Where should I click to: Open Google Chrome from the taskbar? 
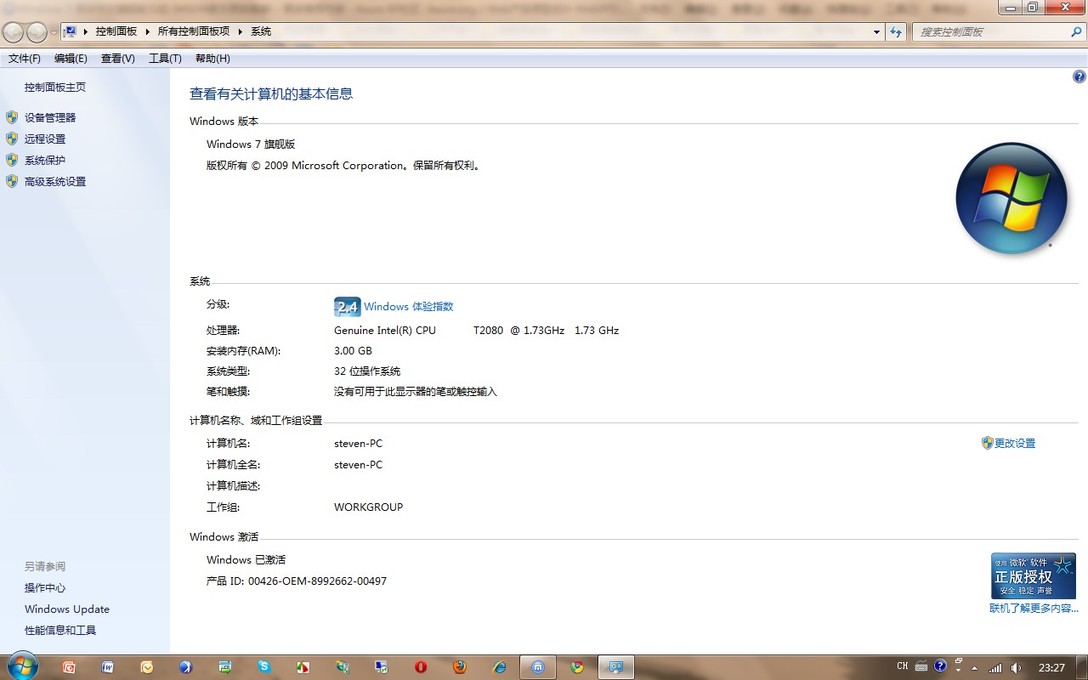pos(577,668)
